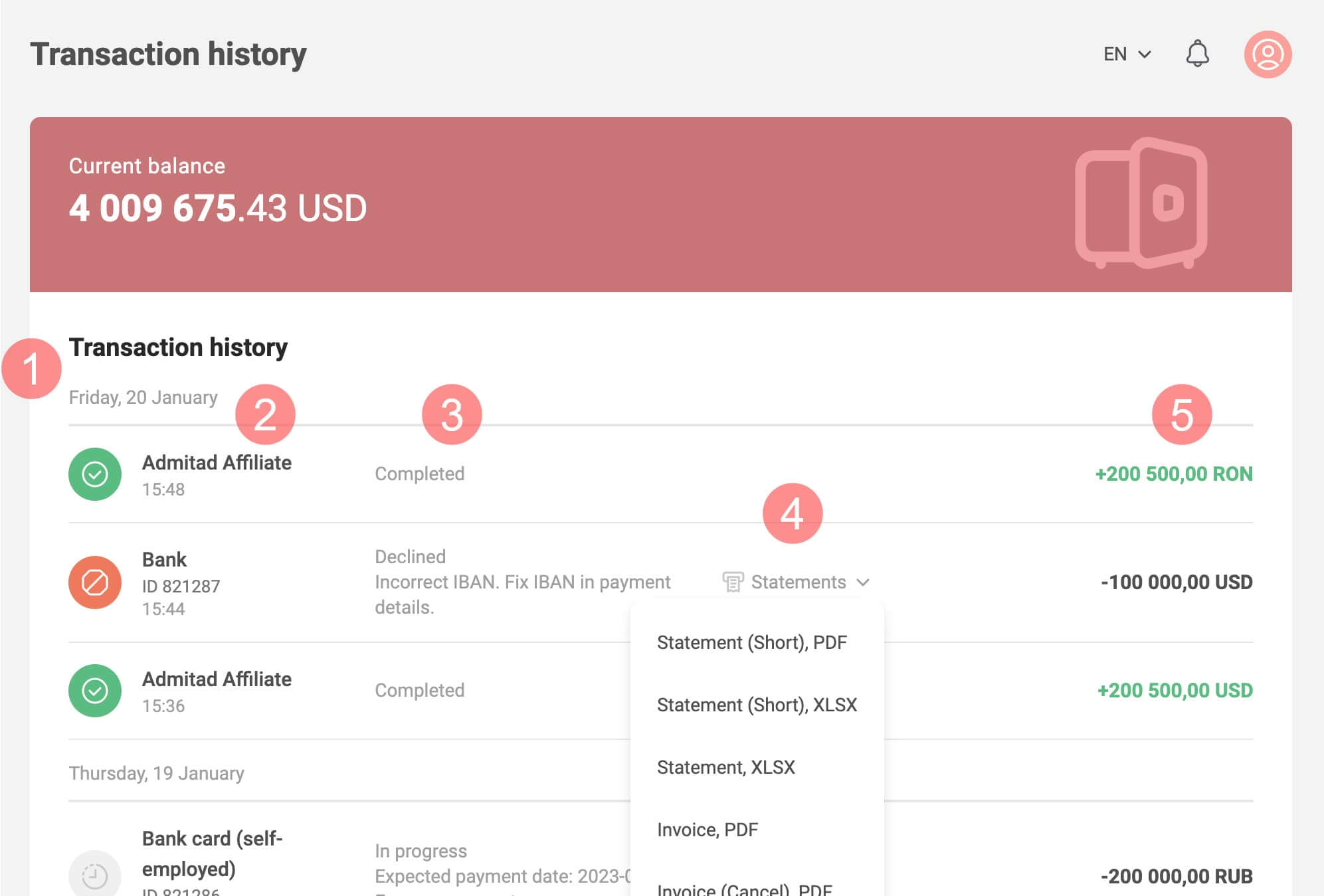Click the ID 821287 text
Screen dimensions: 1324x896
[x=181, y=586]
